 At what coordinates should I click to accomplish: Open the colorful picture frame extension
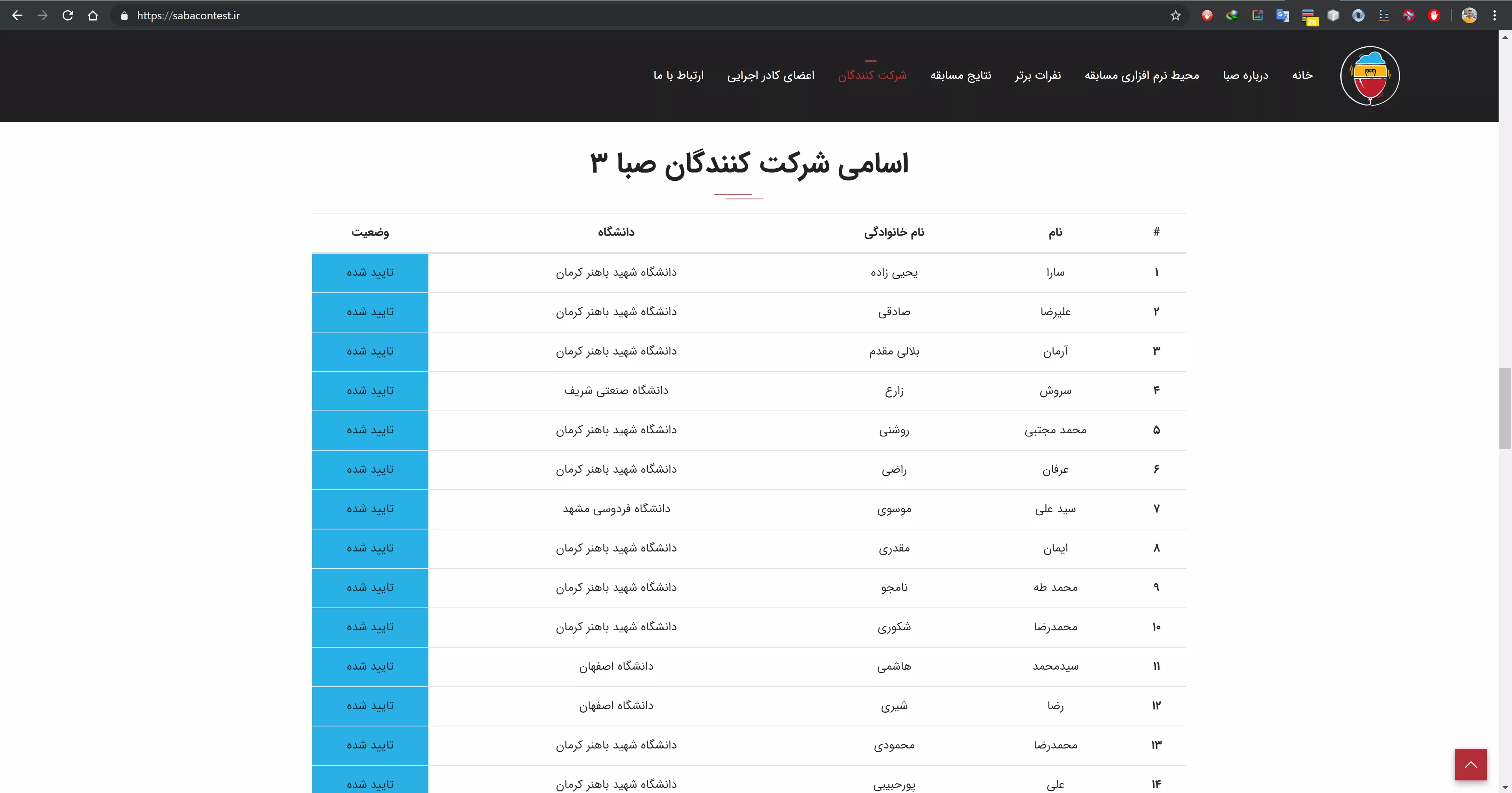pyautogui.click(x=1257, y=15)
